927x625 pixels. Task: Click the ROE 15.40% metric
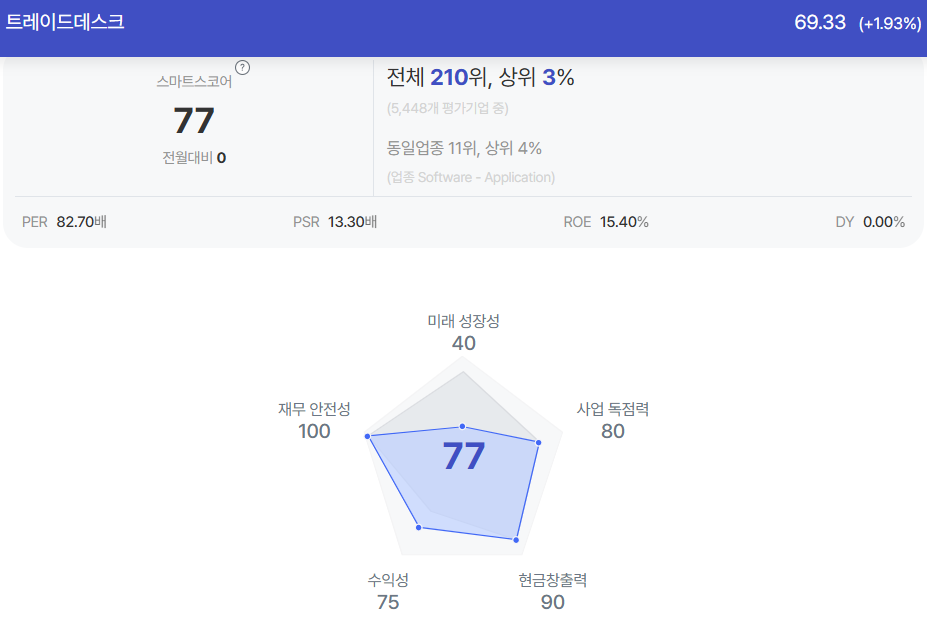(x=606, y=222)
